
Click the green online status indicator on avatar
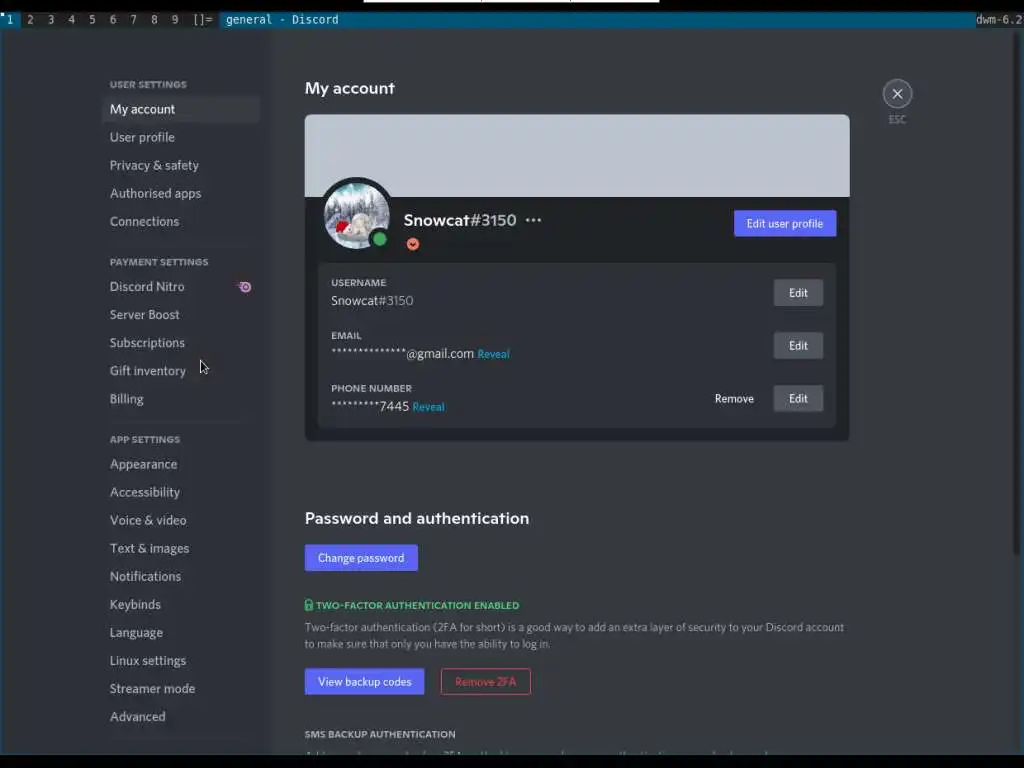(x=379, y=239)
